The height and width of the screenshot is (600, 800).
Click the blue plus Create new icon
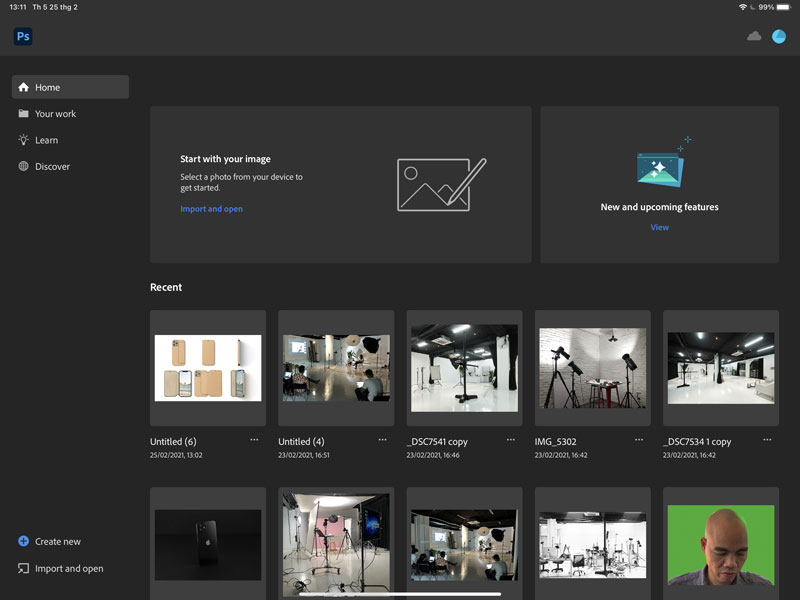(23, 541)
